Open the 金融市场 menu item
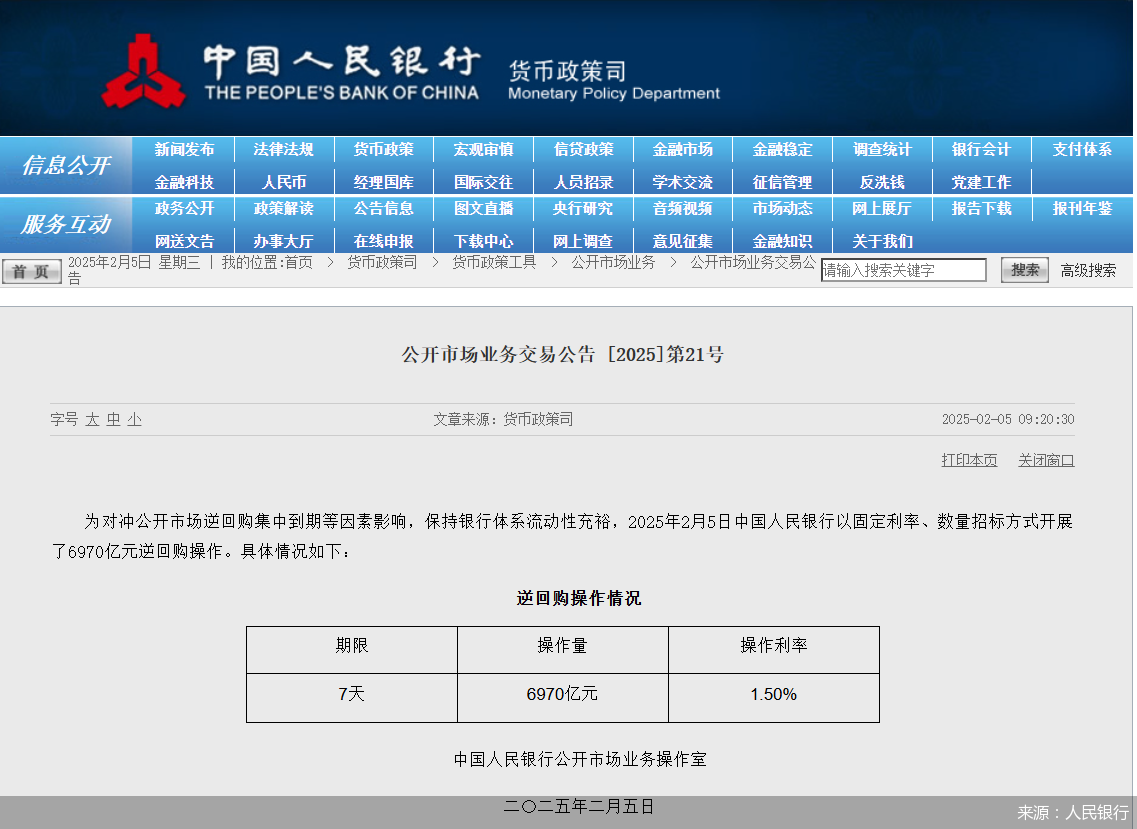This screenshot has width=1137, height=829. (683, 149)
